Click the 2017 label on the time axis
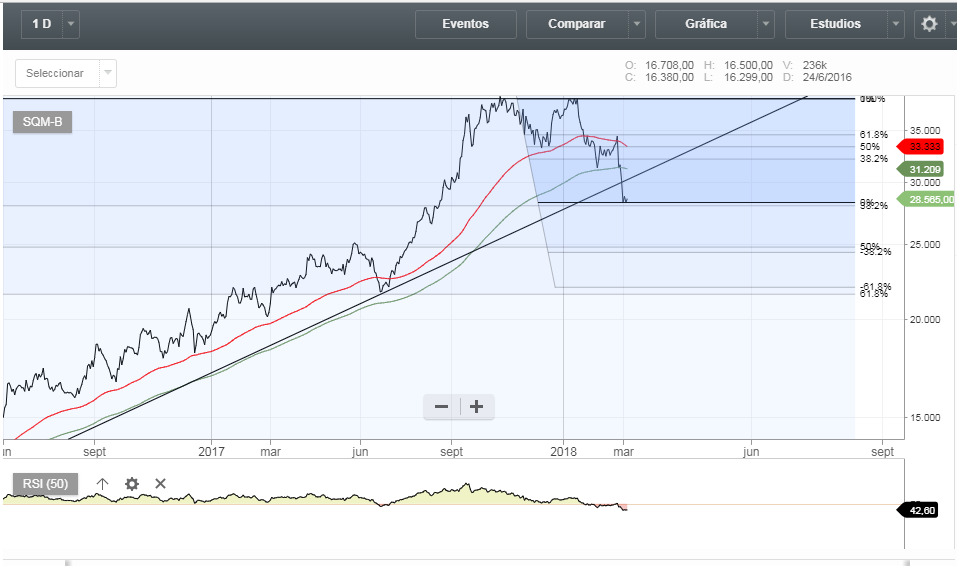The height and width of the screenshot is (566, 957). click(211, 452)
